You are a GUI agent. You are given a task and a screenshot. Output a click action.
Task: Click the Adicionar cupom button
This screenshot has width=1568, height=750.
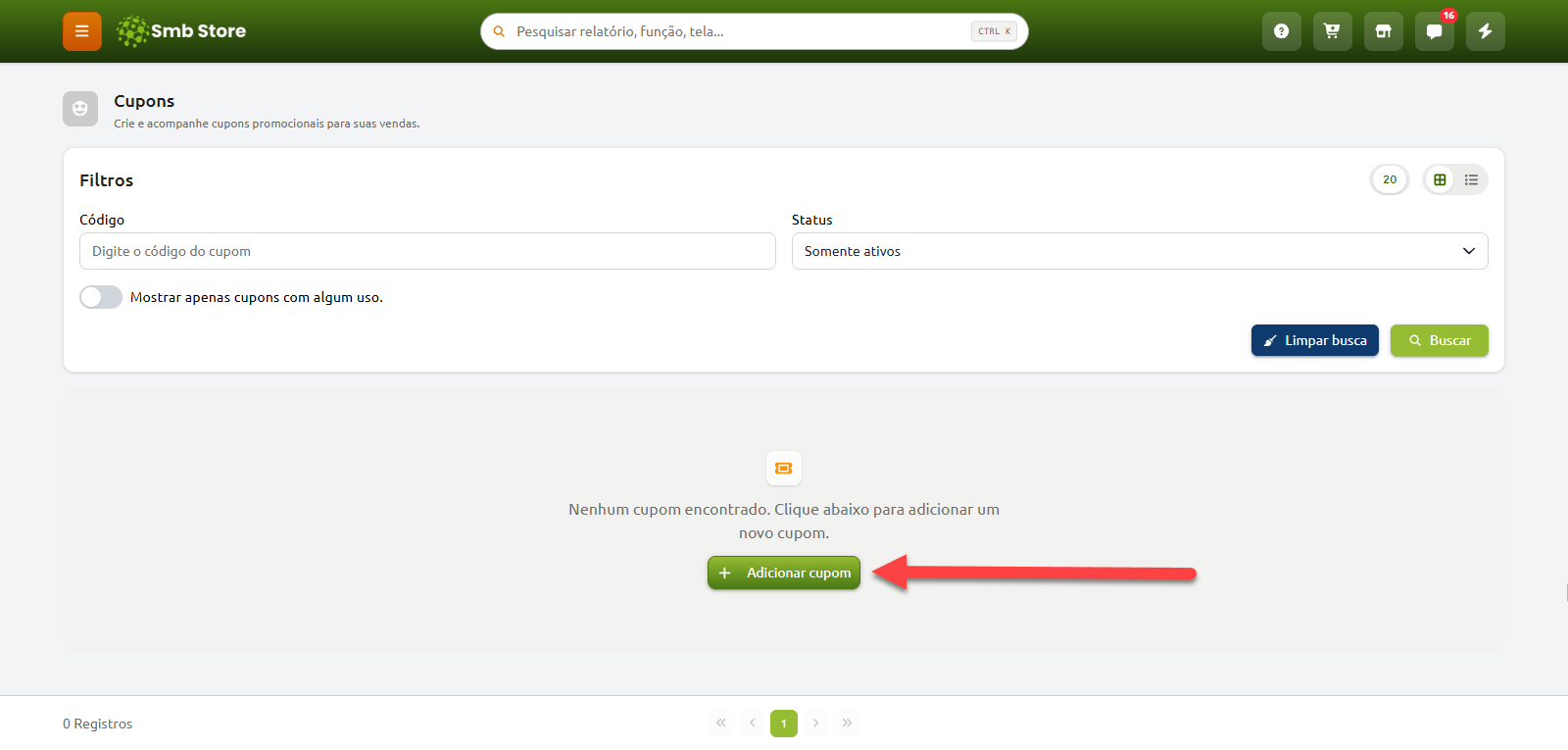784,573
